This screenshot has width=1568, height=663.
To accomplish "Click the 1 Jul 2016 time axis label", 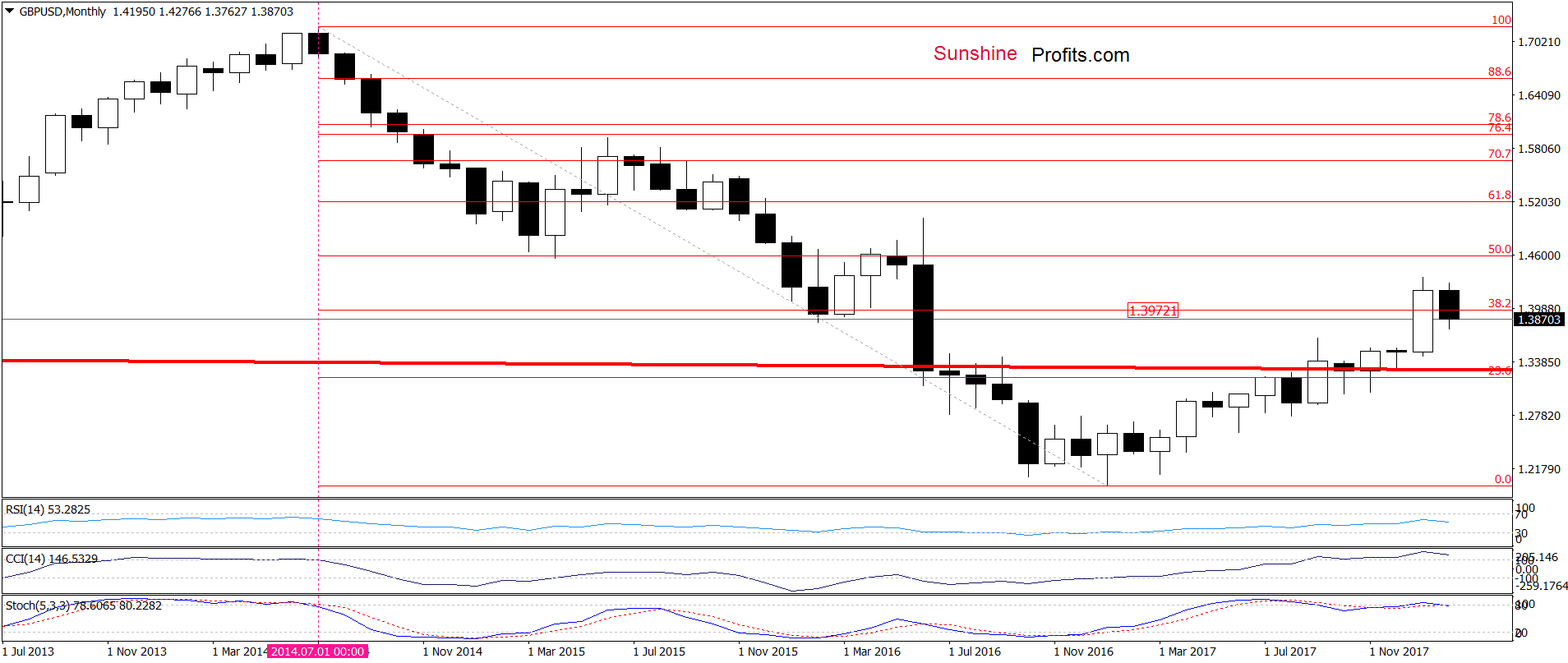I will point(975,651).
